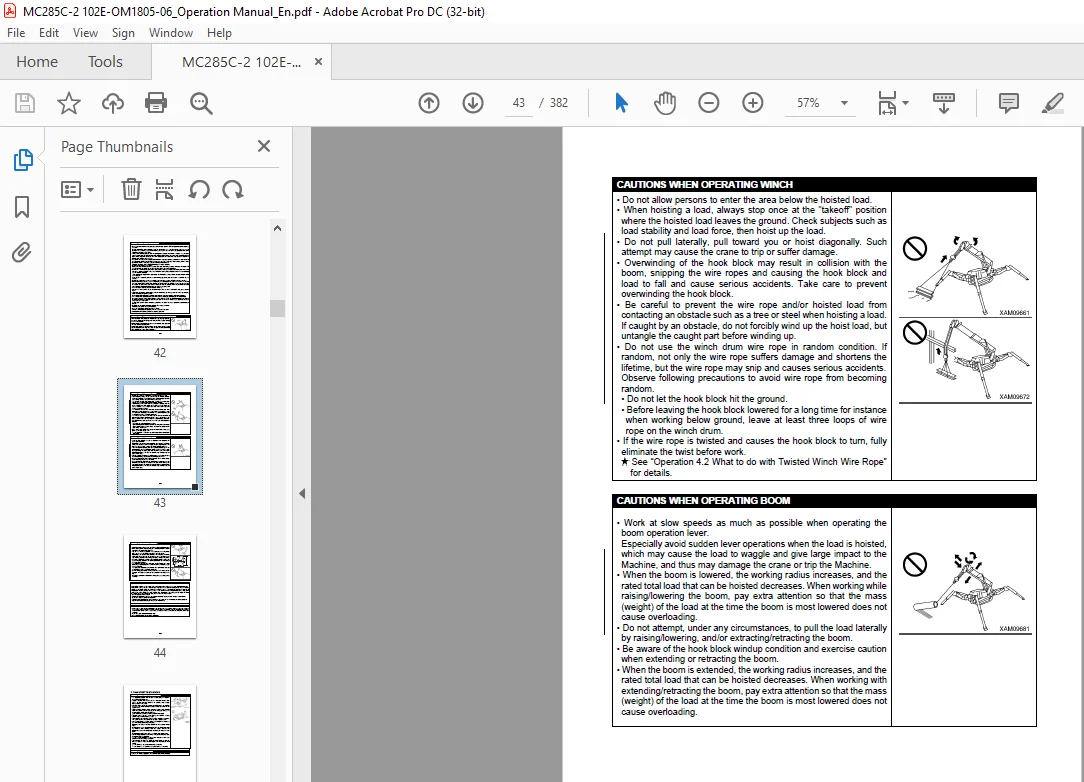Expand the fit page width dropdown
This screenshot has width=1084, height=782.
tap(906, 103)
